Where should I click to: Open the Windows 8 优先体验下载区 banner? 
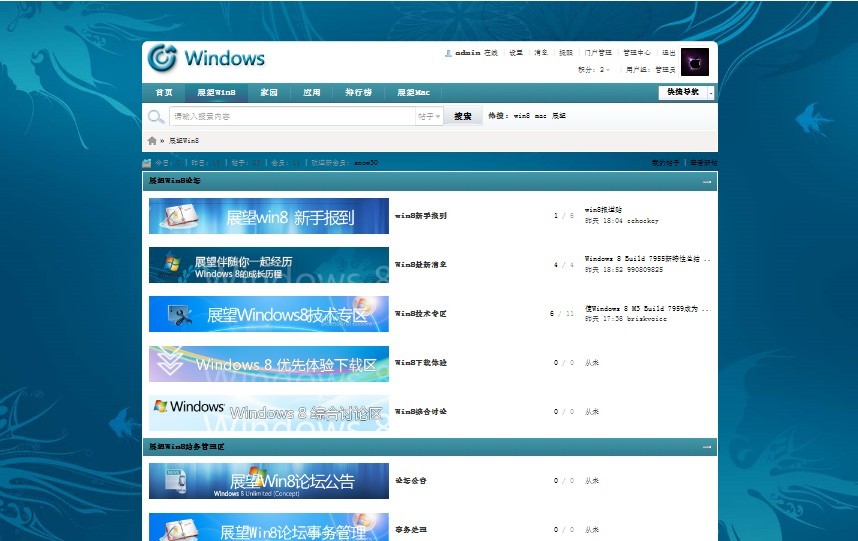(269, 364)
